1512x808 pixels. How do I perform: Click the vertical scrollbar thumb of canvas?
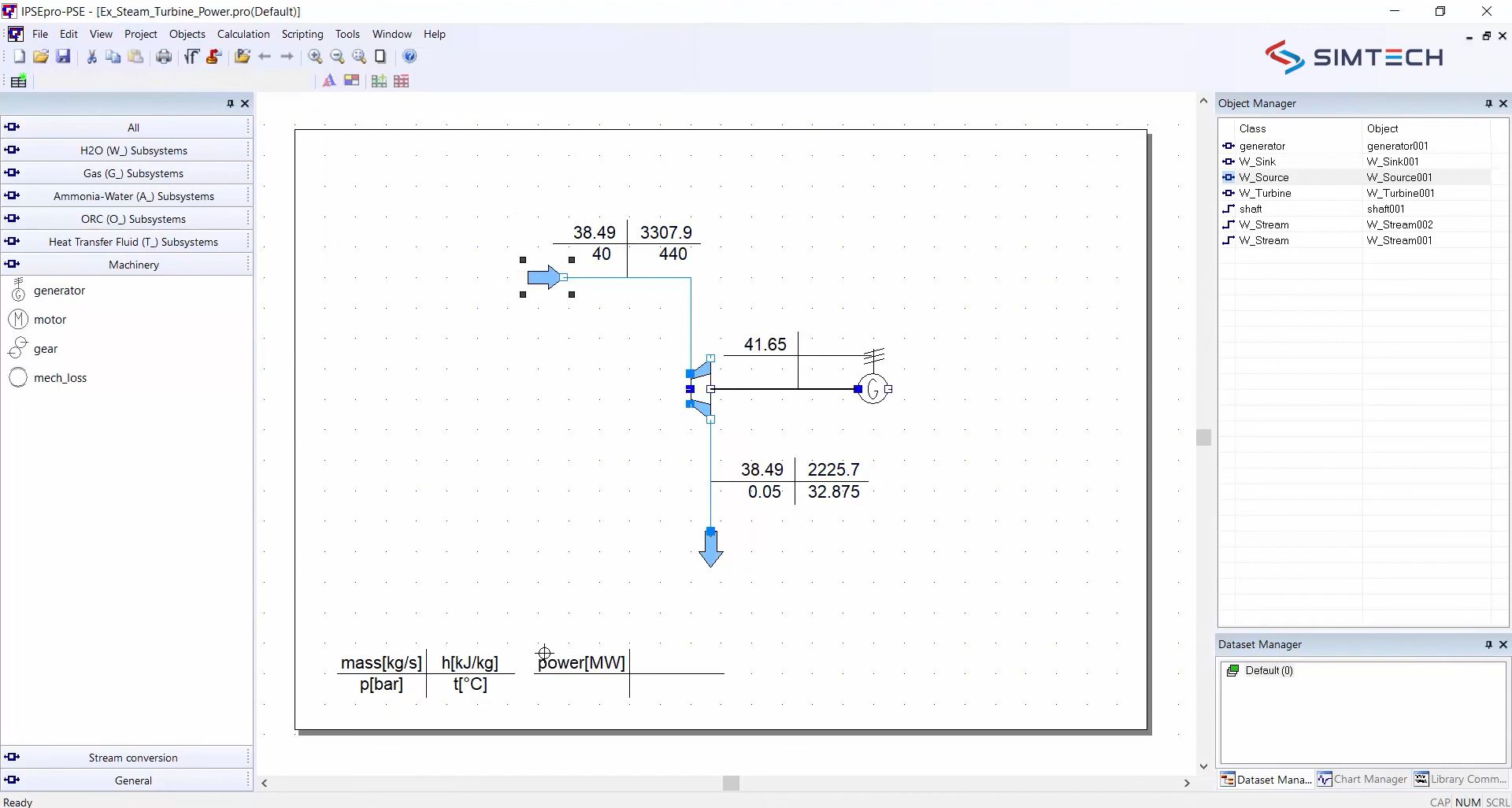pyautogui.click(x=1203, y=437)
